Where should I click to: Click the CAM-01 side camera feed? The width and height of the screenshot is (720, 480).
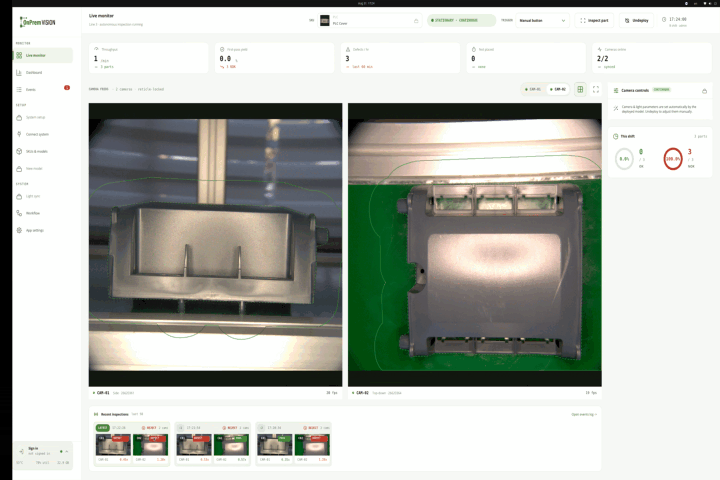(215, 244)
